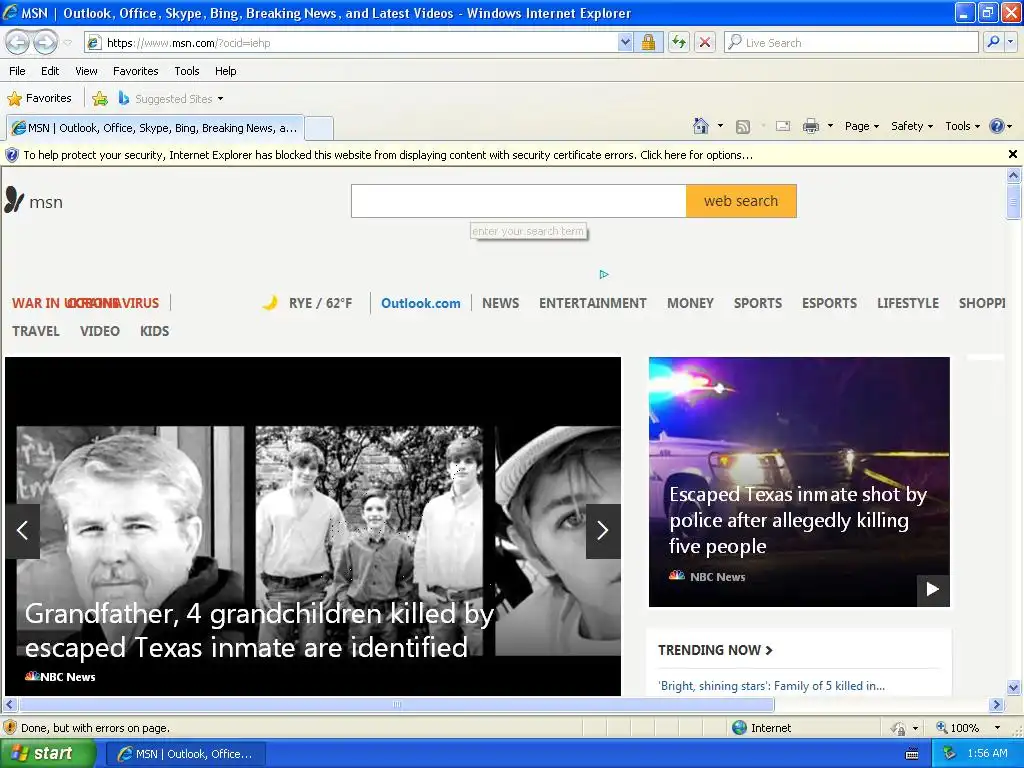Click the status bar error warning icon
Viewport: 1024px width, 768px height.
[10, 728]
